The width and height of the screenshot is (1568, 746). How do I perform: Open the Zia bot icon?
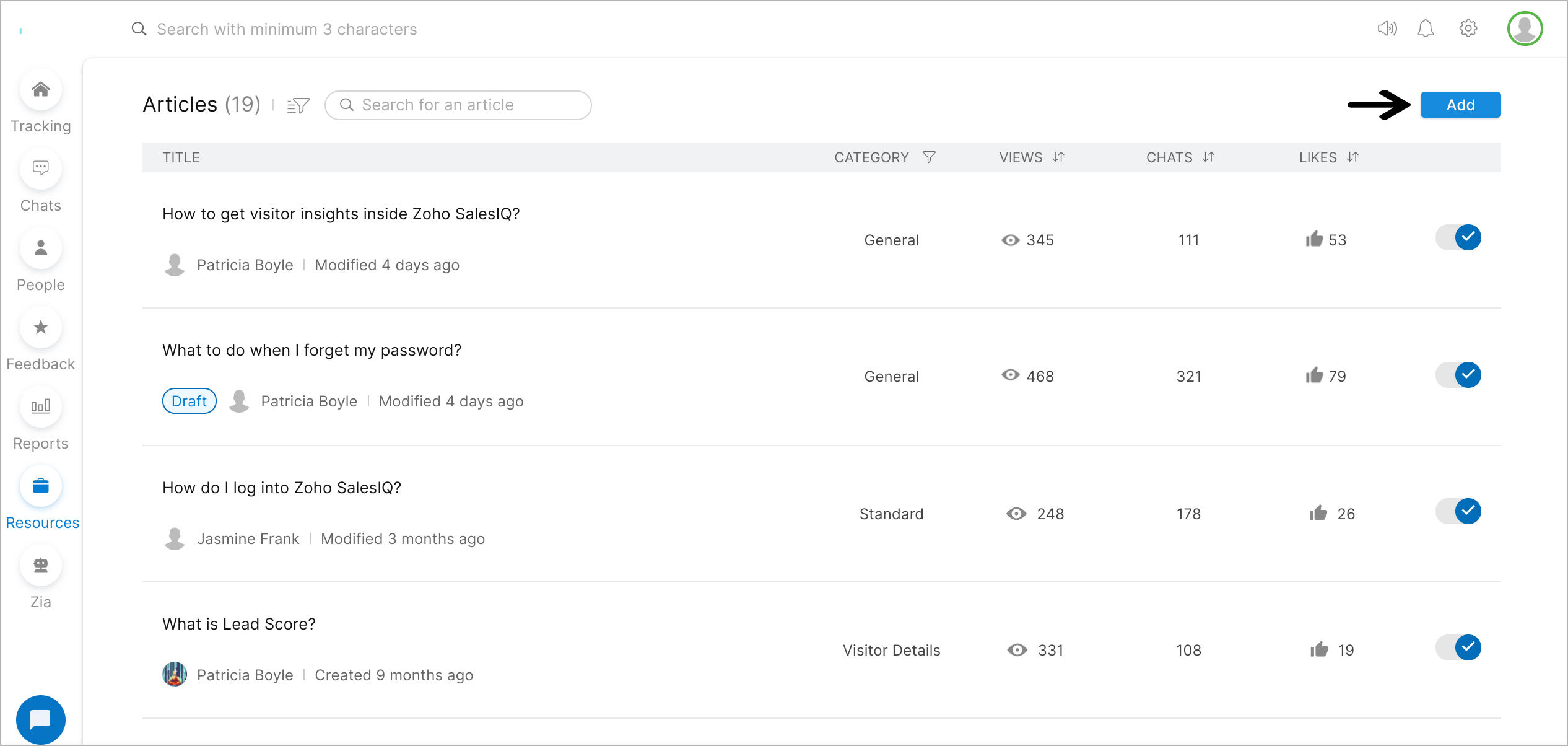coord(41,566)
